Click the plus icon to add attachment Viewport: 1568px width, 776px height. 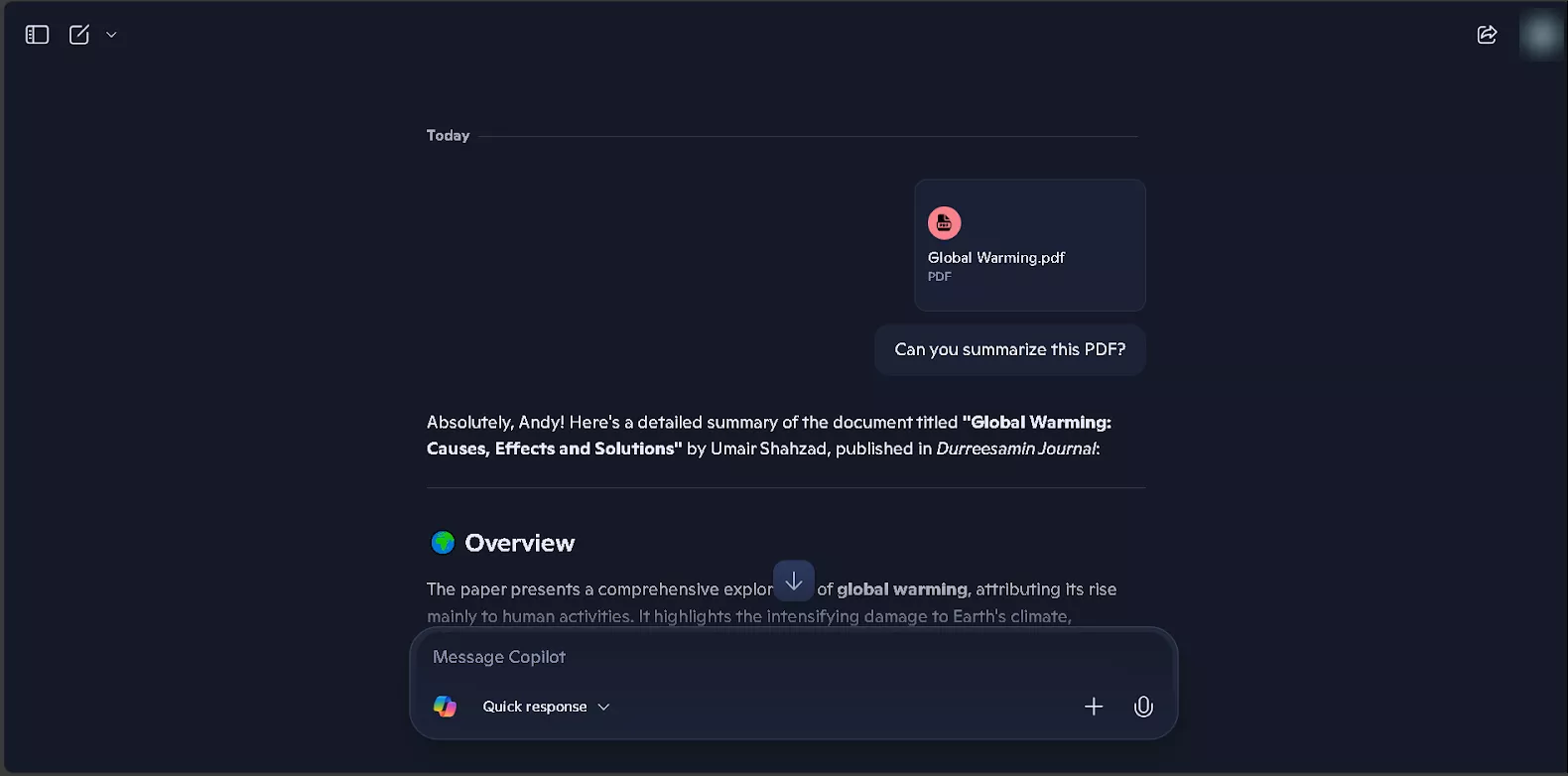(x=1094, y=707)
